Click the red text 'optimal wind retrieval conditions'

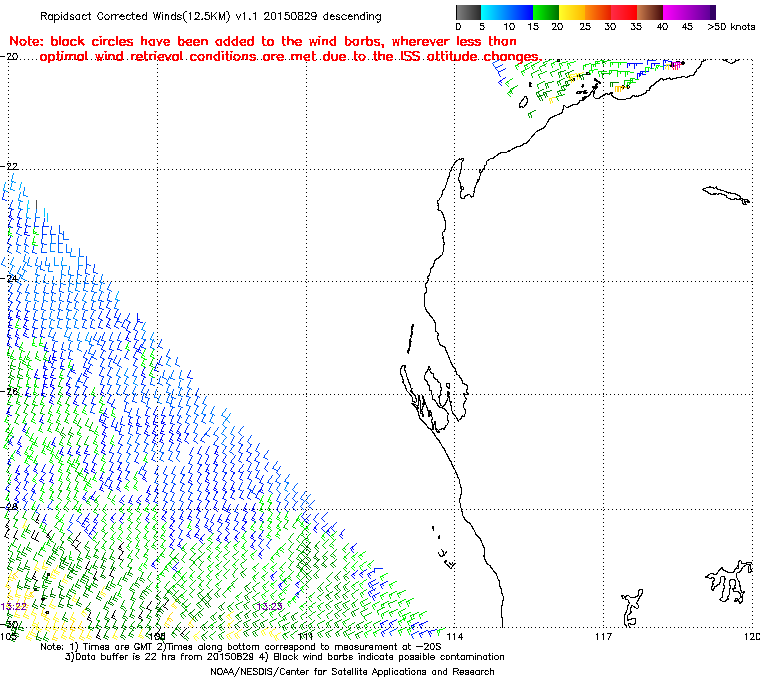pos(148,57)
